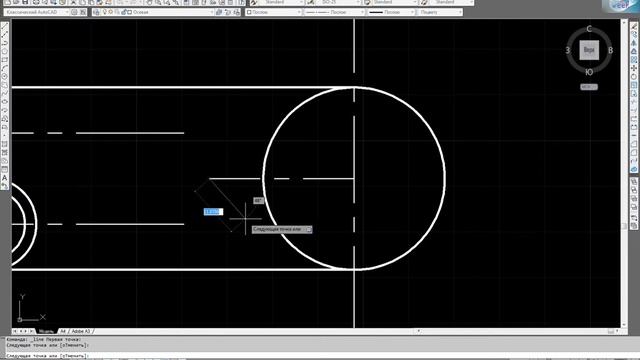Select the Erase tool in Modify toolbar

click(634, 26)
